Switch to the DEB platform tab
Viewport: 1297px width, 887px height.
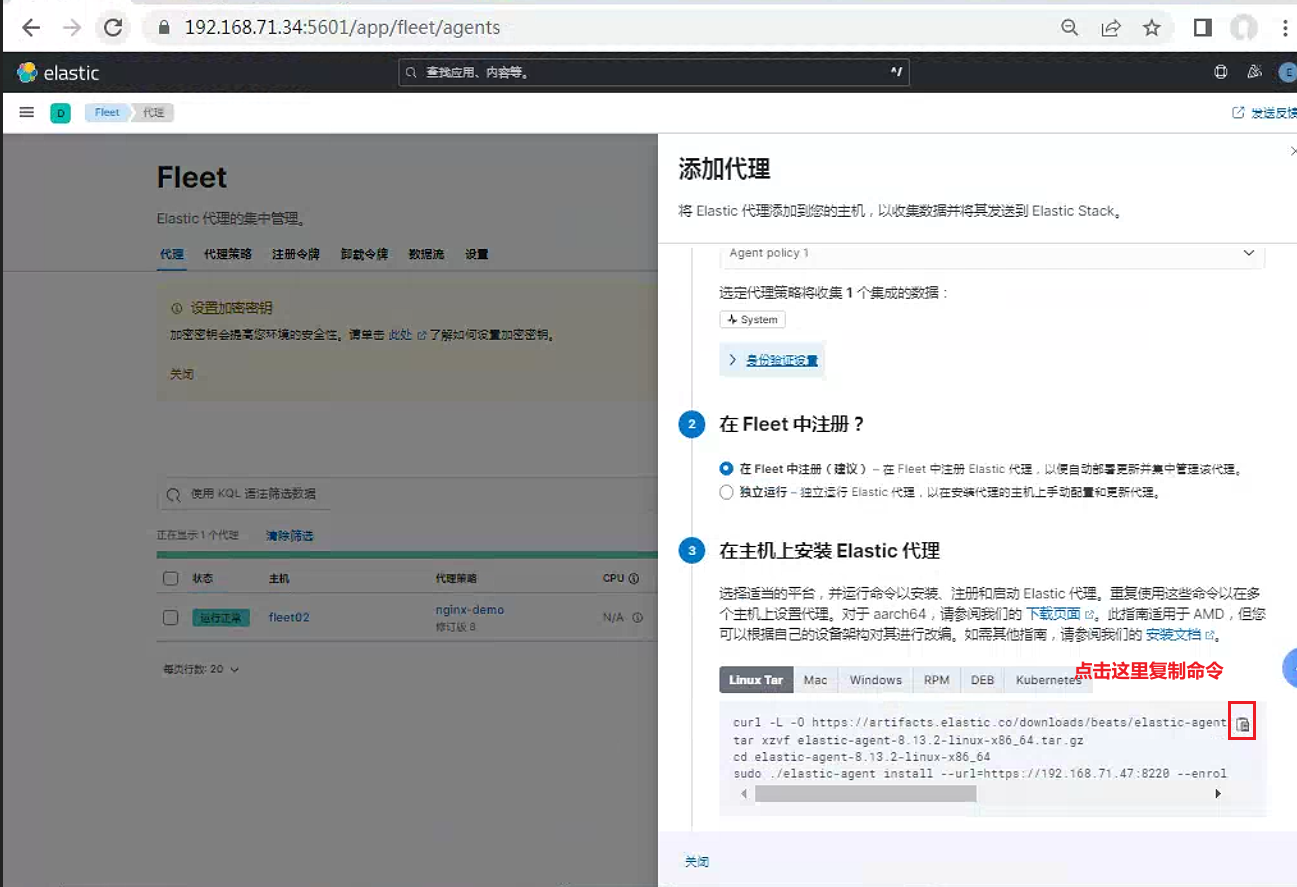coord(983,680)
